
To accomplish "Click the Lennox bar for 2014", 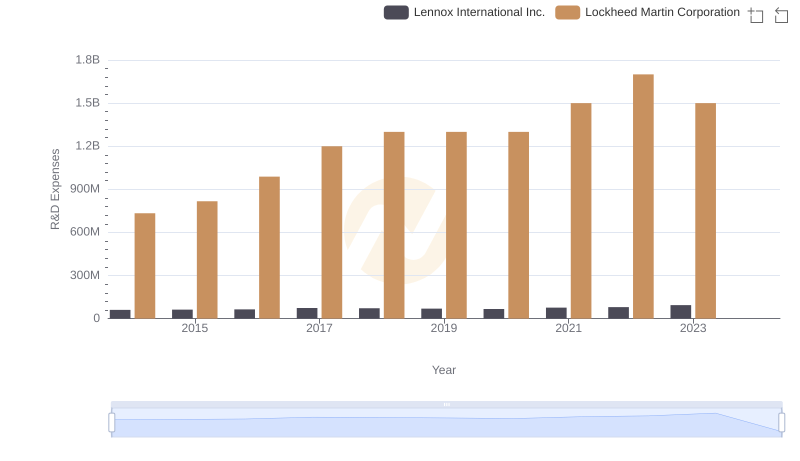I will point(120,314).
